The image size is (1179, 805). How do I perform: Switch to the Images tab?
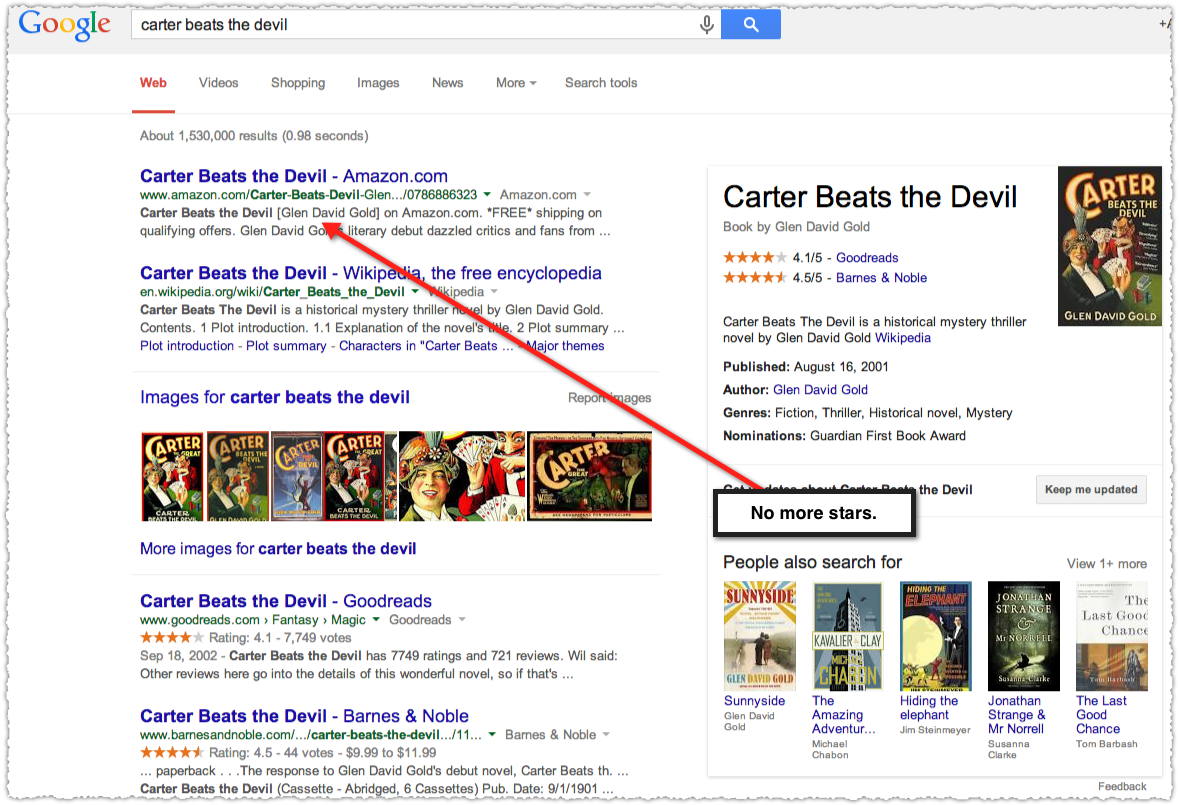click(x=378, y=83)
